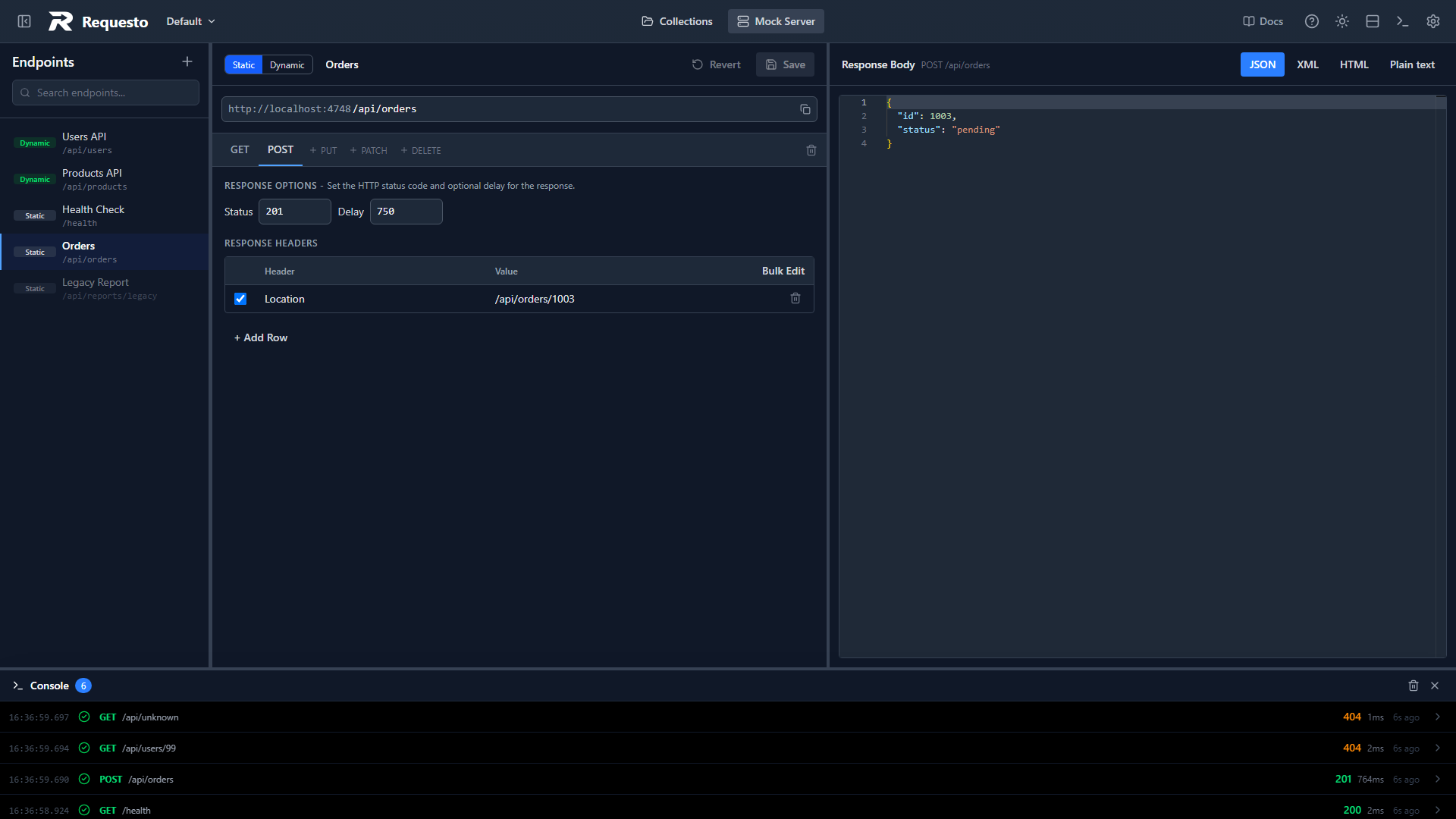This screenshot has width=1456, height=819.
Task: Add DELETE method
Action: [x=421, y=151]
